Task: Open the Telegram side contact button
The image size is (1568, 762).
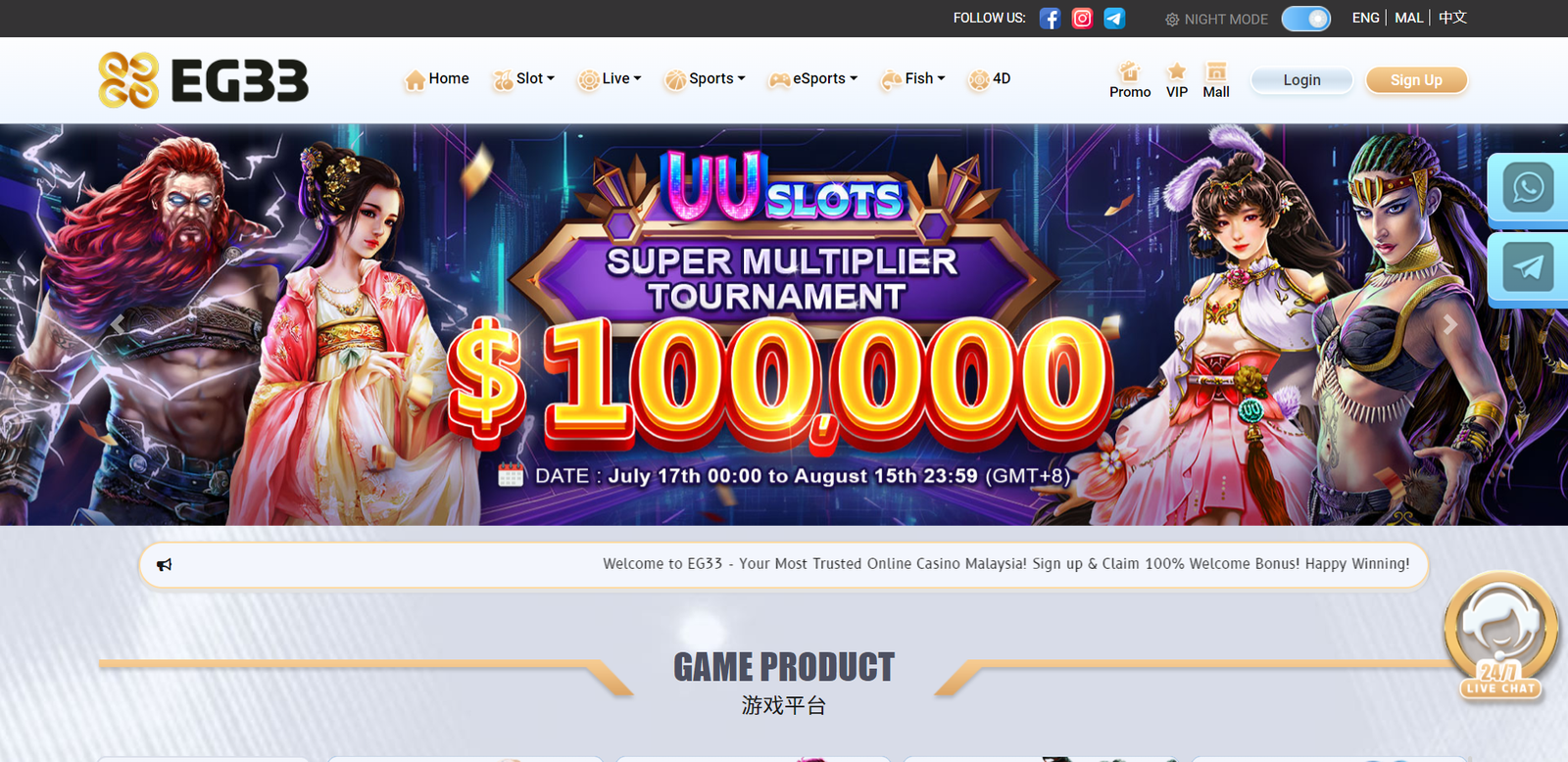Action: (1528, 266)
